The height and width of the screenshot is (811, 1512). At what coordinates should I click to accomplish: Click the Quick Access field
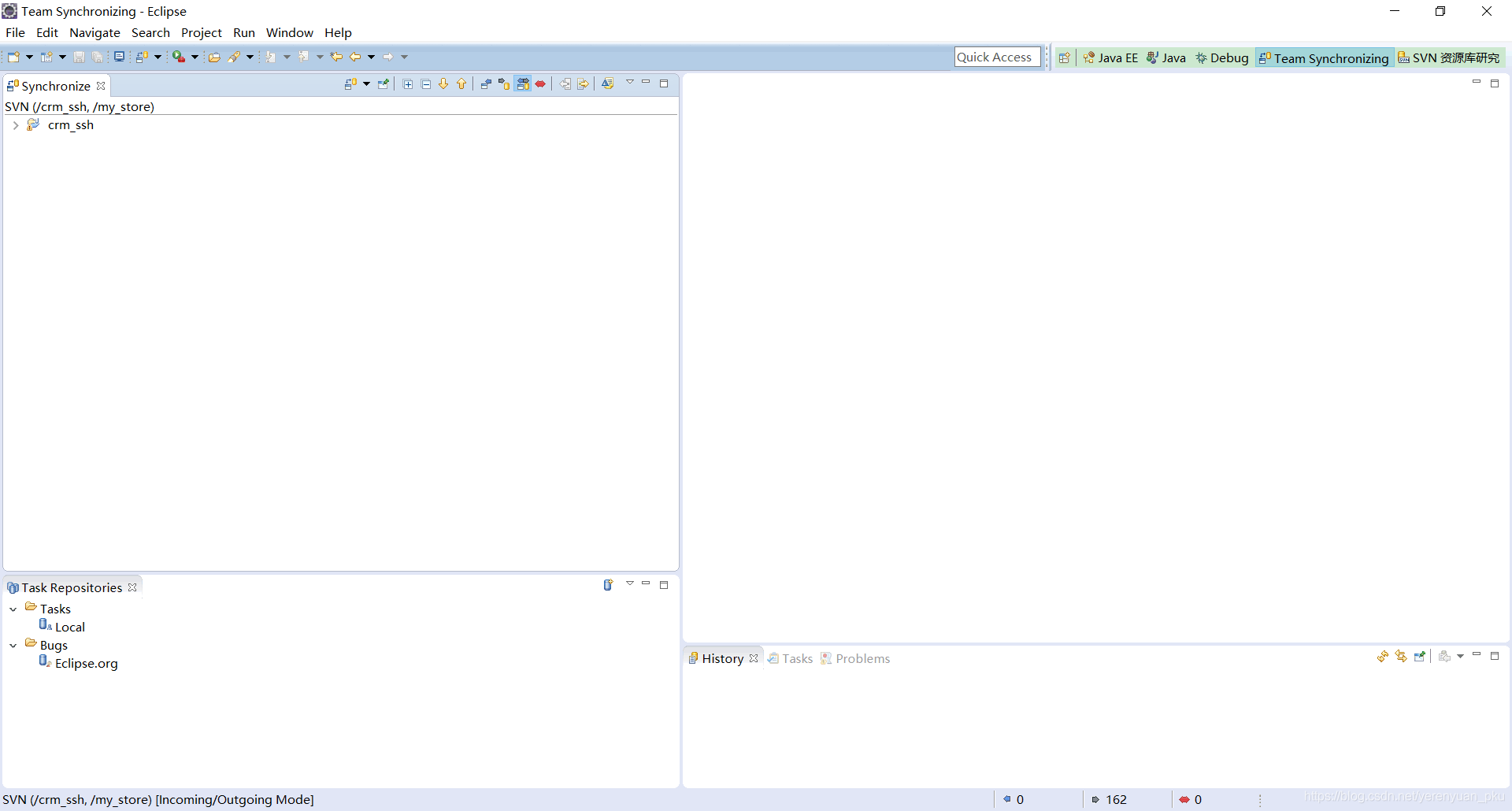tap(997, 57)
